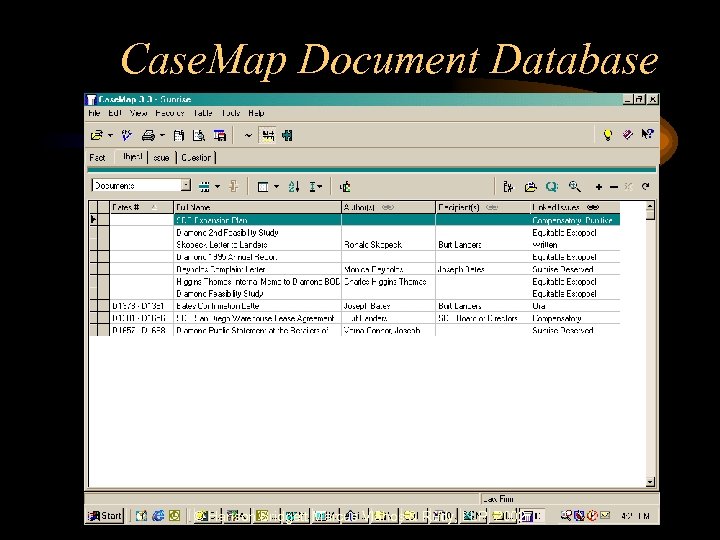Expand the Documents object type dropdown arrow
The image size is (720, 540).
click(186, 186)
